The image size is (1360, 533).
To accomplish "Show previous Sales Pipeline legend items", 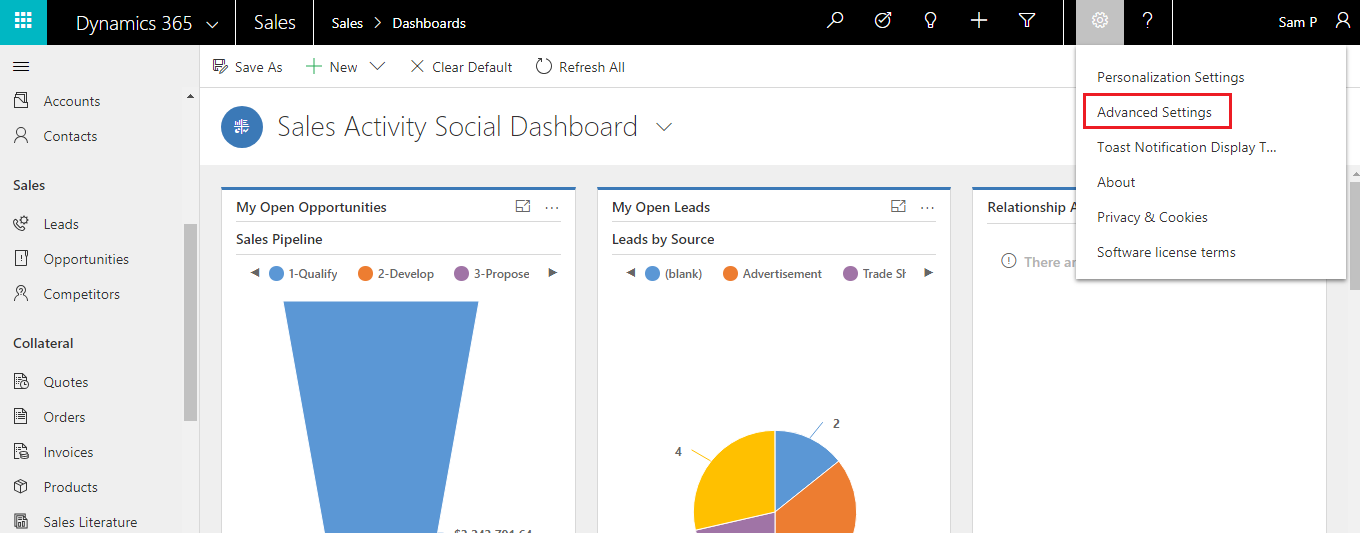I will click(x=255, y=273).
